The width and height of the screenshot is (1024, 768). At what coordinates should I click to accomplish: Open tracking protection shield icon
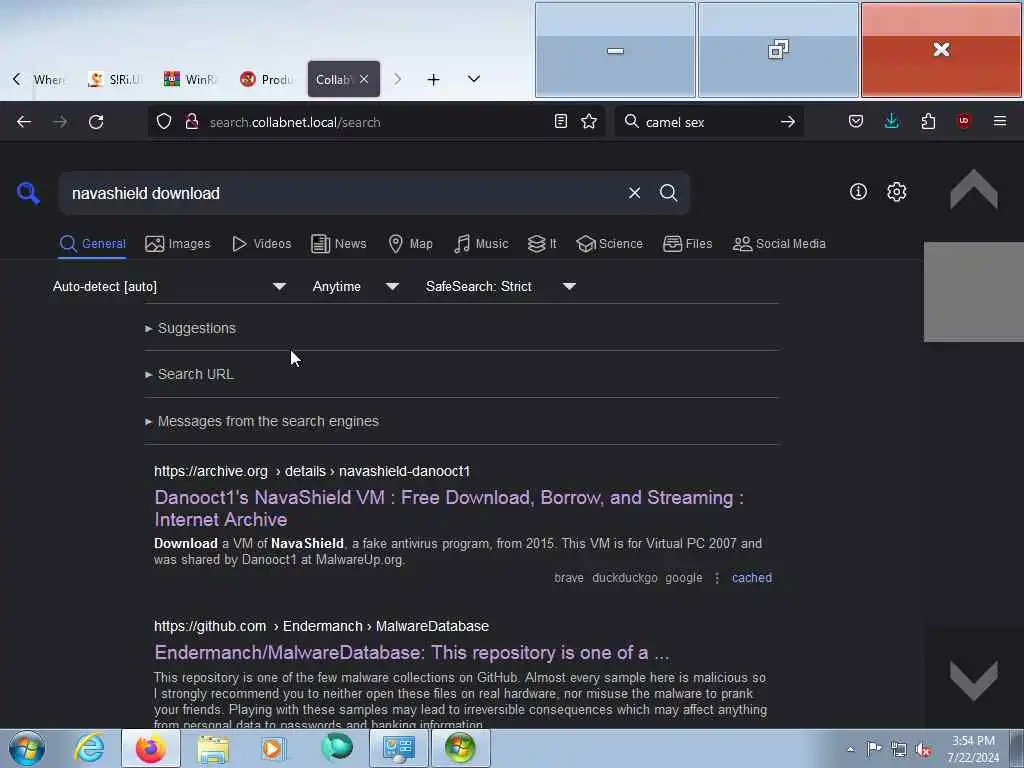164,121
